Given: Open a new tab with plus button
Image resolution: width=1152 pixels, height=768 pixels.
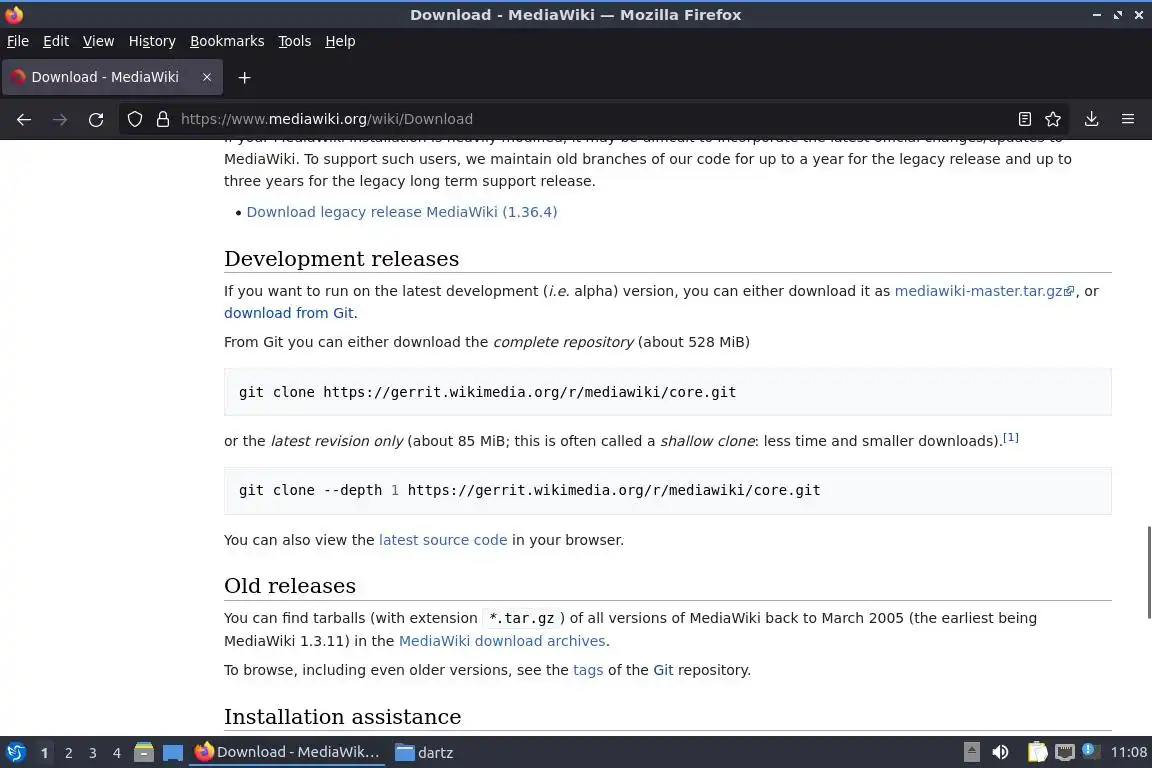Looking at the screenshot, I should coord(245,77).
